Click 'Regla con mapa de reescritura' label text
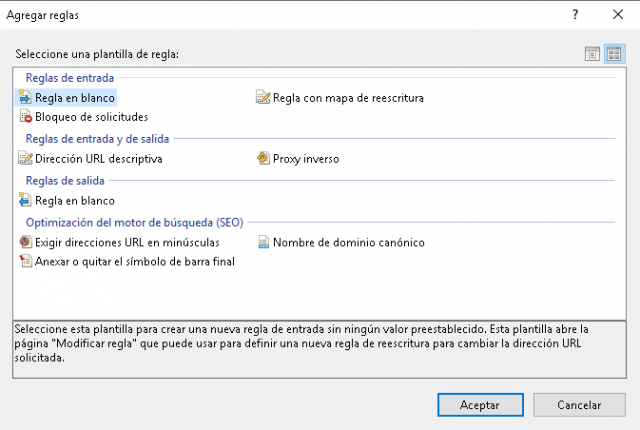 click(348, 98)
